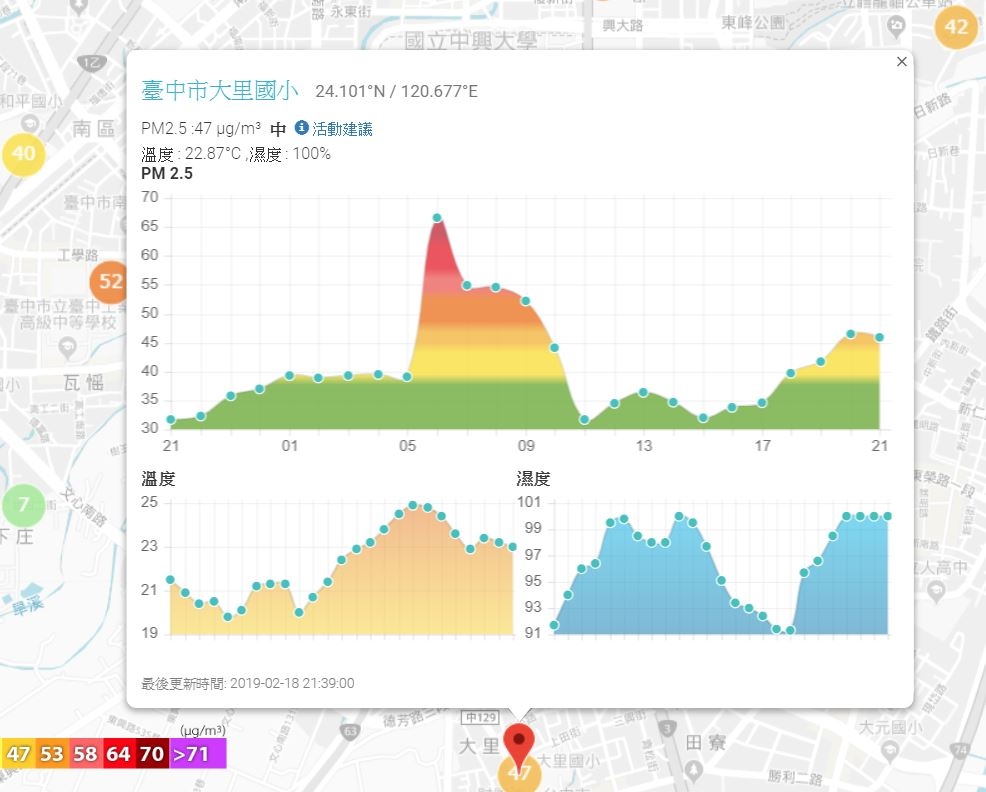Click the 東峰公園 park icon on map
This screenshot has height=792, width=986.
pos(895,26)
